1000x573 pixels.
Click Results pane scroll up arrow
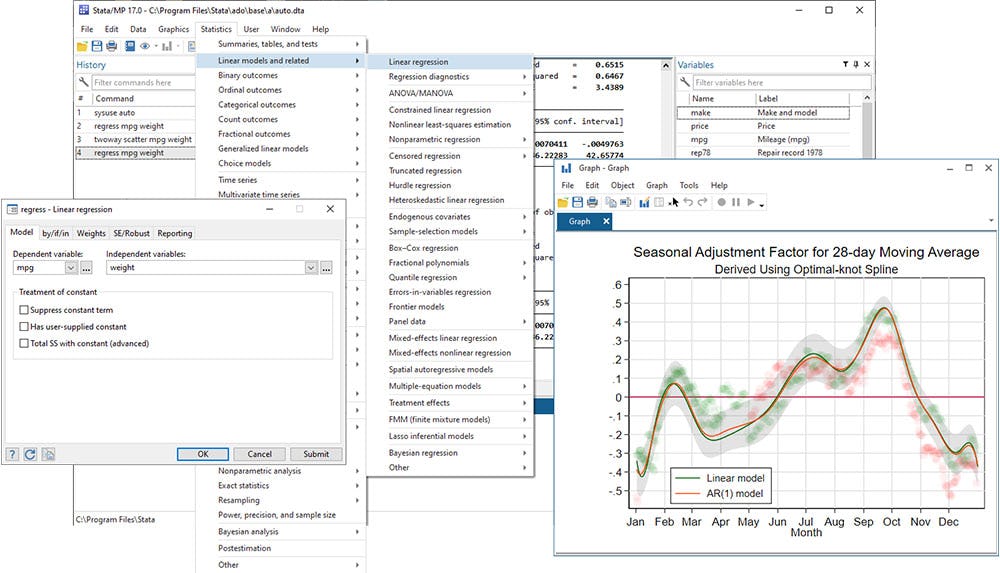coord(666,65)
